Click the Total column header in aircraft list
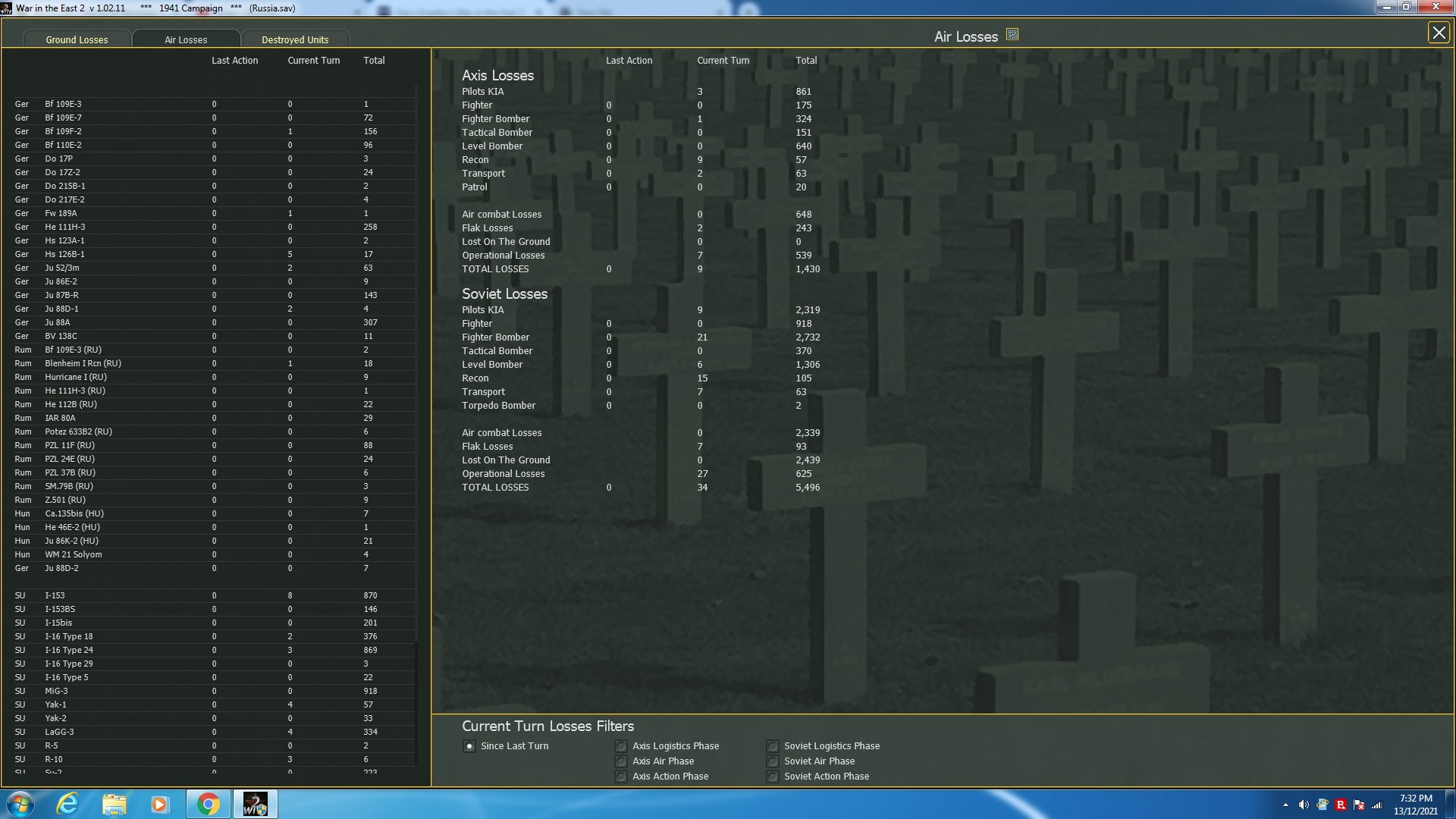This screenshot has height=819, width=1456. [x=374, y=61]
